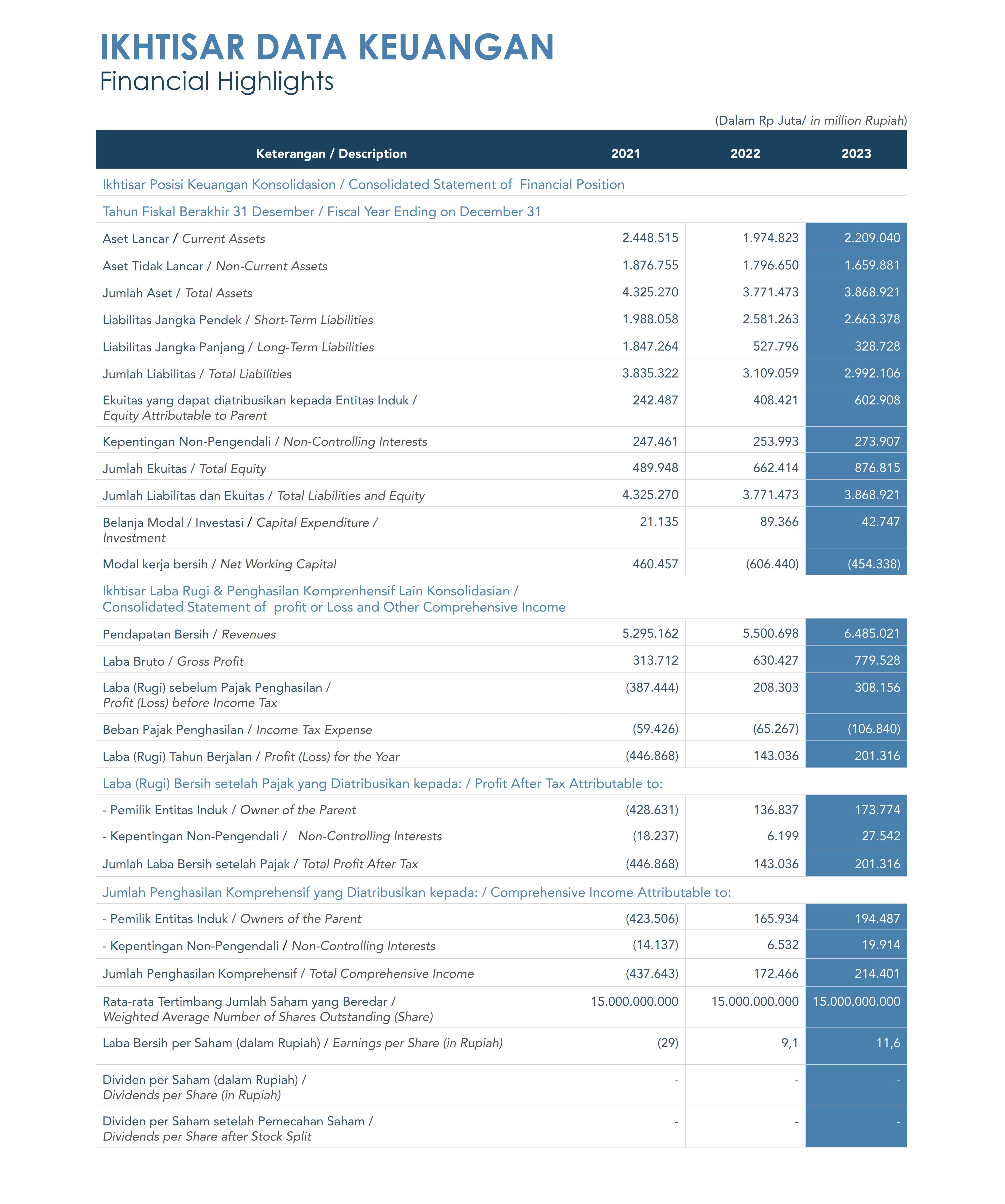Click the Jumlah Liabilitas / Total Liabilities label
Viewport: 1005px width, 1204px height.
(x=197, y=374)
